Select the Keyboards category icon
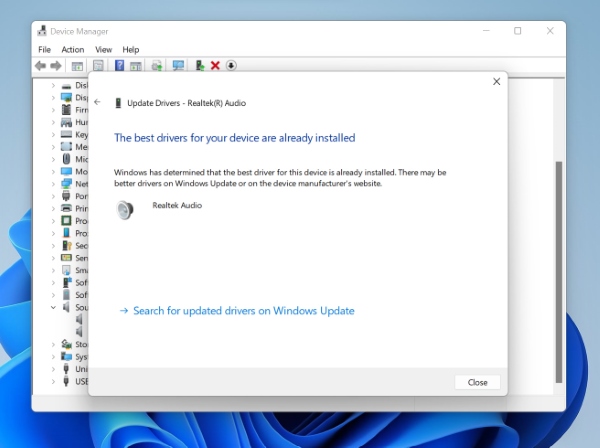Image resolution: width=600 pixels, height=448 pixels. tap(66, 134)
